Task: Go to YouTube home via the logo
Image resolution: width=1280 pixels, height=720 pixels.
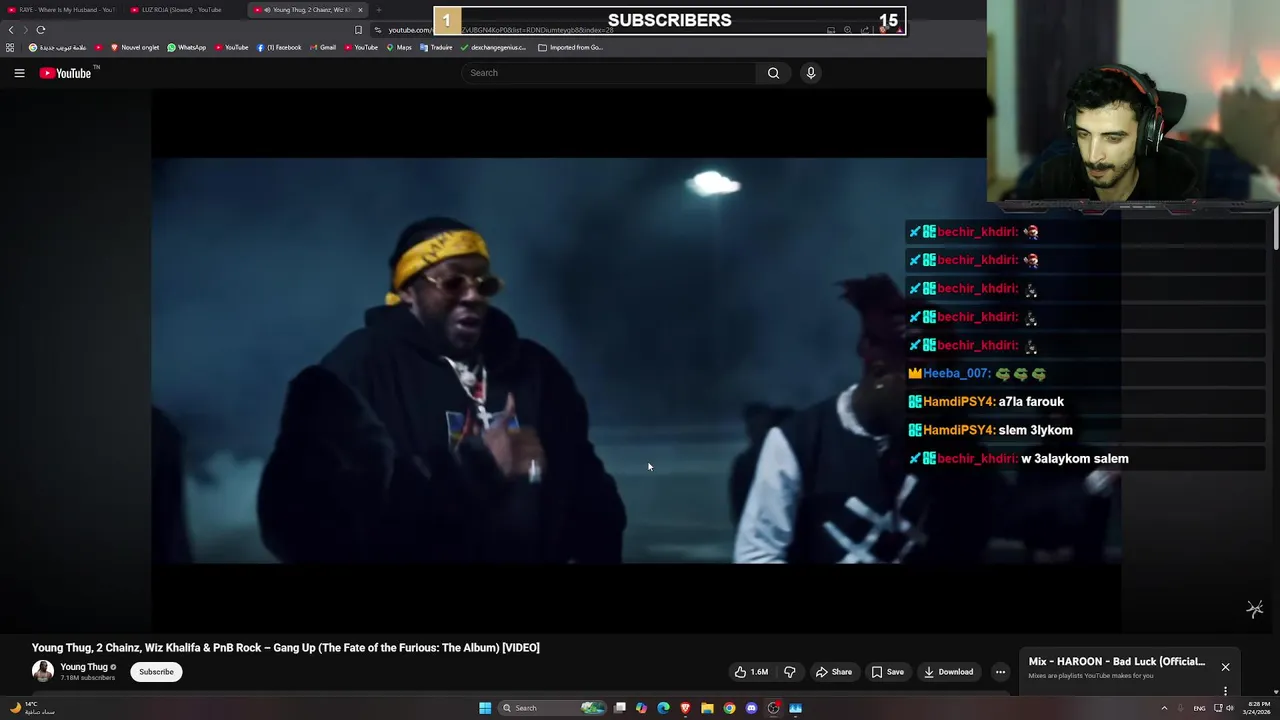Action: click(65, 73)
